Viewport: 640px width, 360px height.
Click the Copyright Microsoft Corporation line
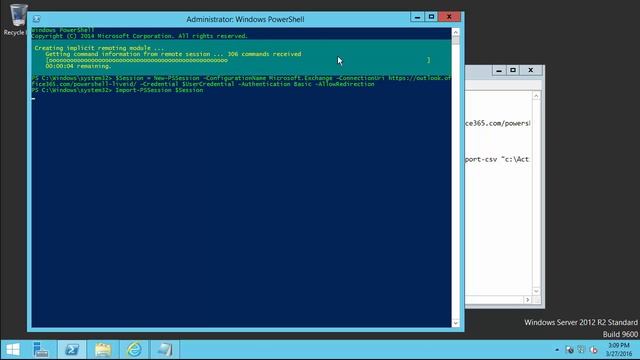[140, 36]
